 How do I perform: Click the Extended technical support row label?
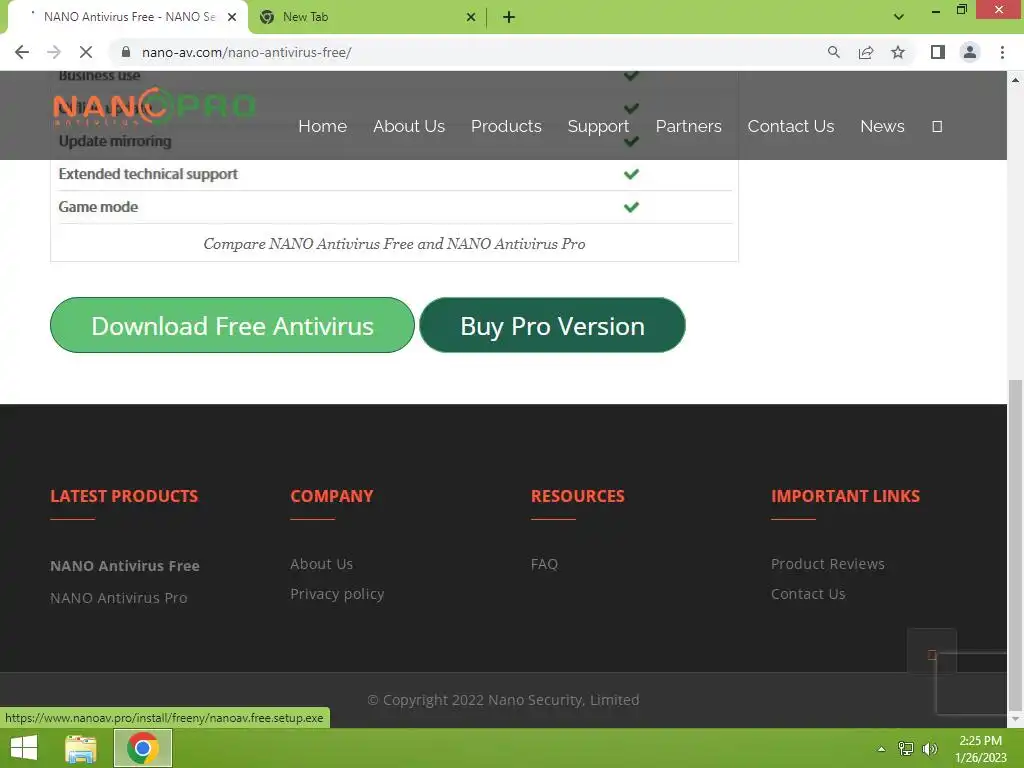(x=148, y=174)
